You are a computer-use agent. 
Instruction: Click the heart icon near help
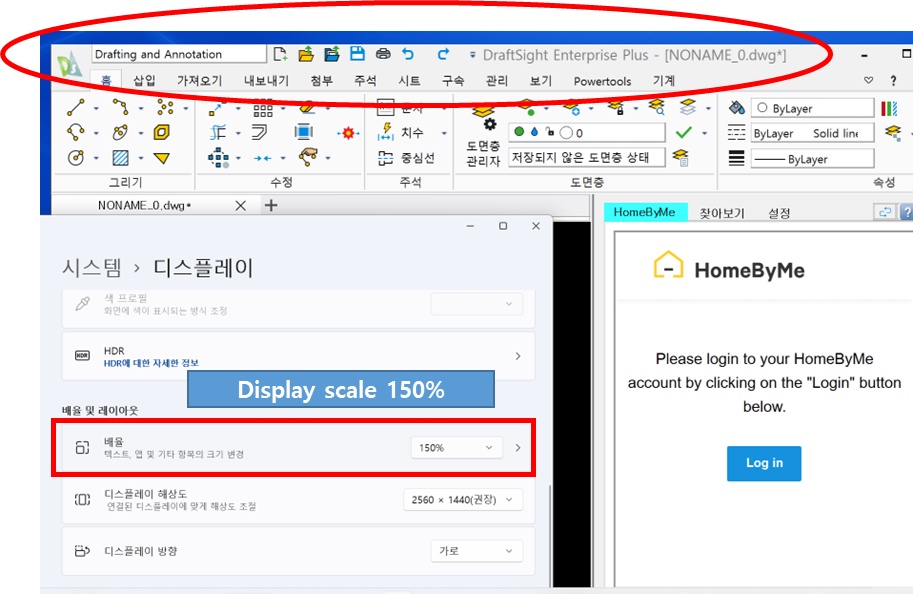pos(868,80)
